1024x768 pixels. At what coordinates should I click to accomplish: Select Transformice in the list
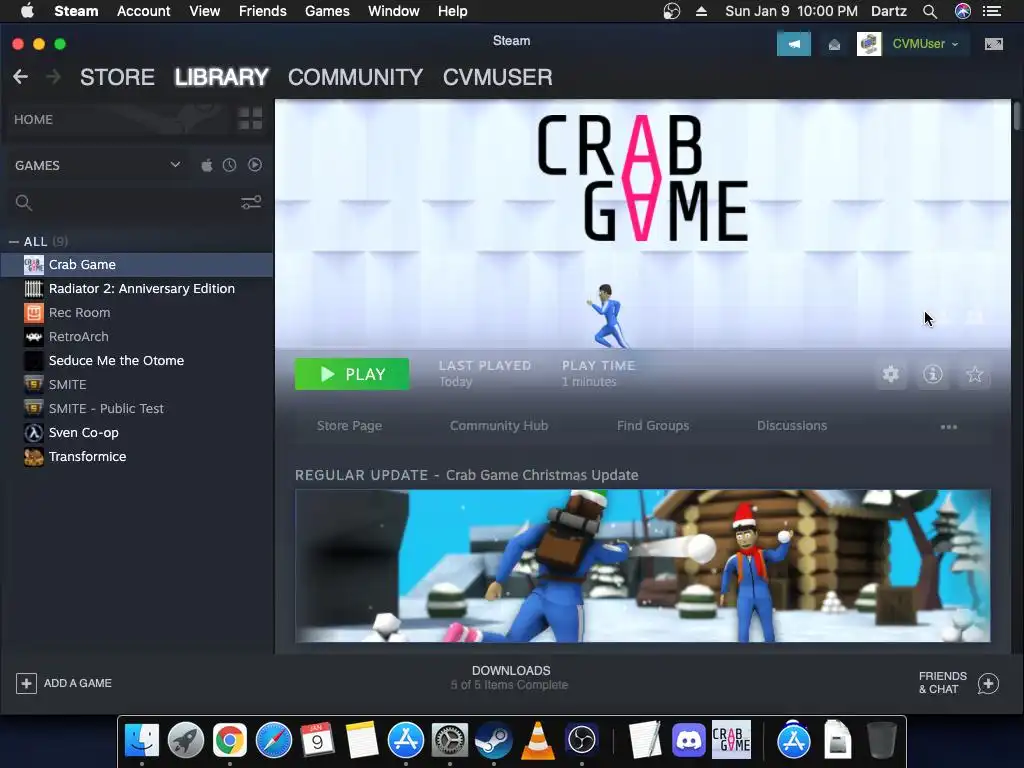point(138,456)
